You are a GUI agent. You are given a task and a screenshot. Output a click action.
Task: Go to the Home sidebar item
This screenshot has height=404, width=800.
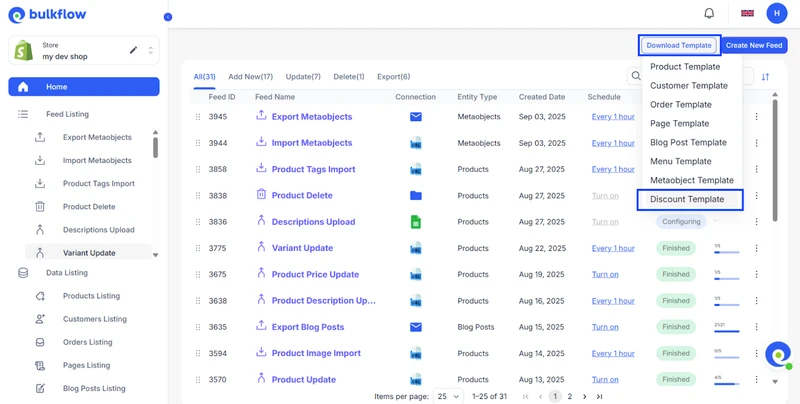click(84, 87)
